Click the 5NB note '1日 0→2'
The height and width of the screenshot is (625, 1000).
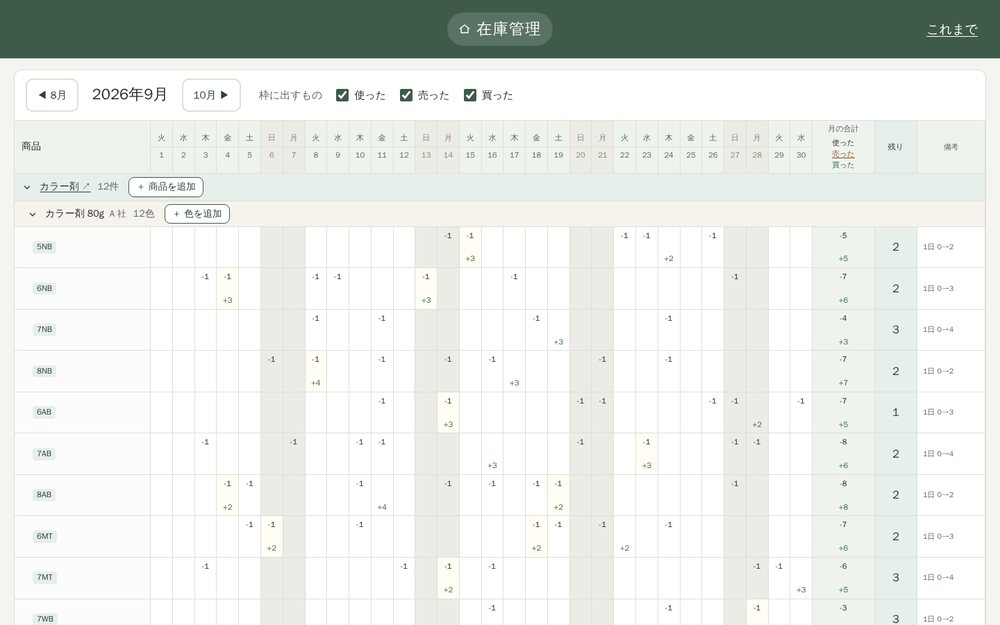pyautogui.click(x=938, y=247)
